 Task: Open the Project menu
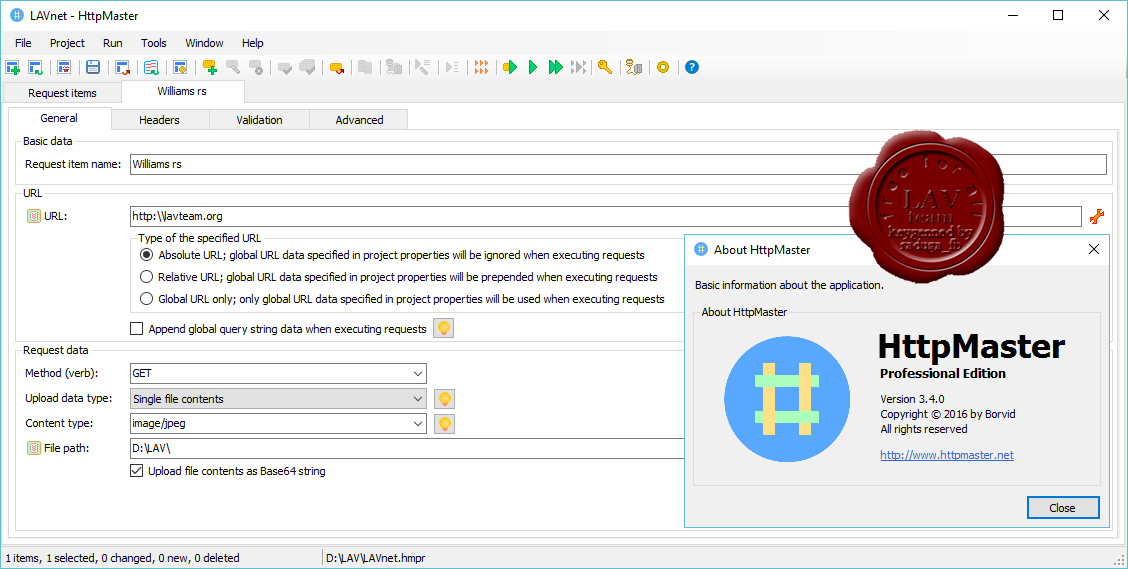click(68, 43)
